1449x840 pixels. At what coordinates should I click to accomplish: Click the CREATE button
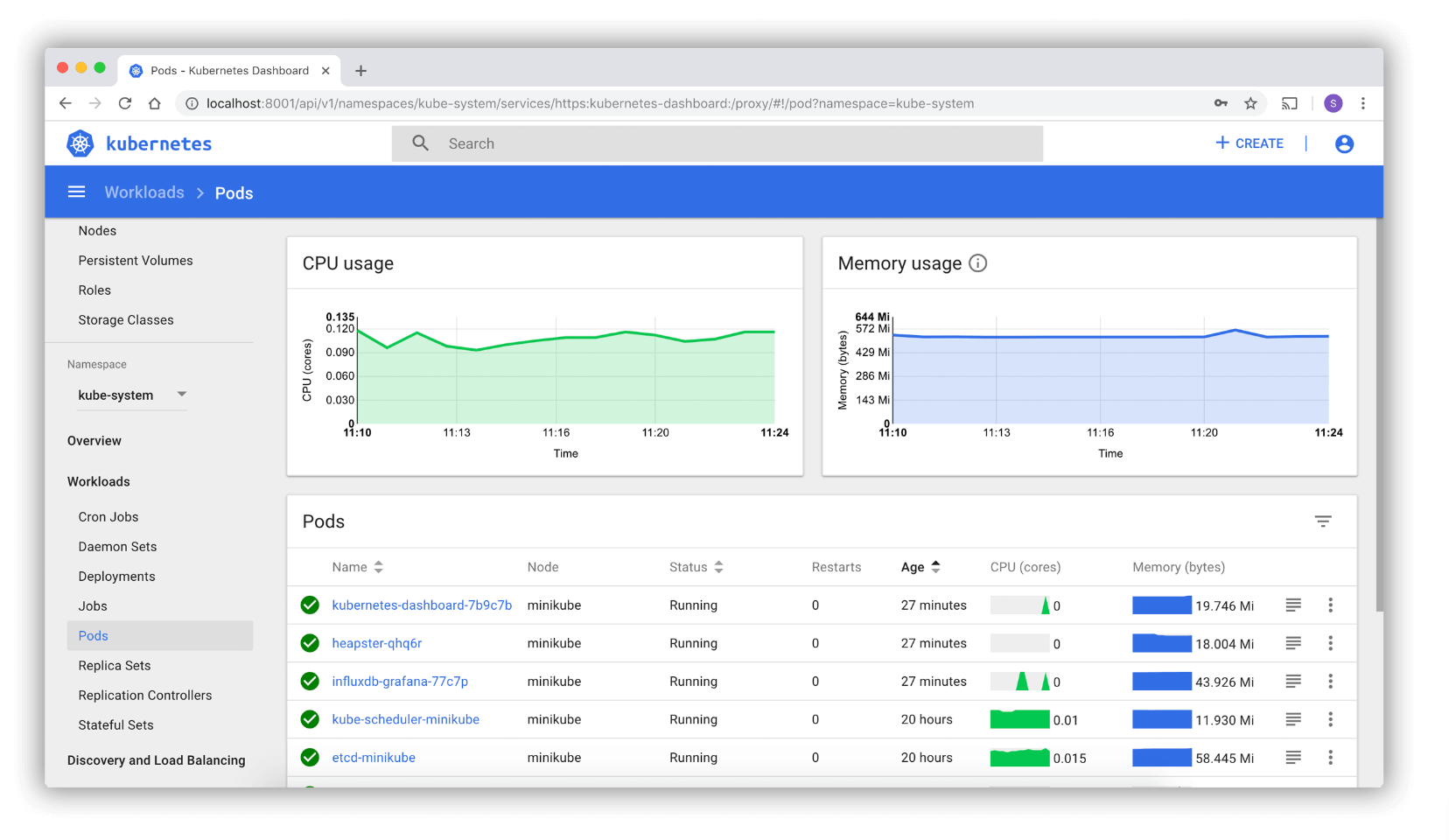1249,143
